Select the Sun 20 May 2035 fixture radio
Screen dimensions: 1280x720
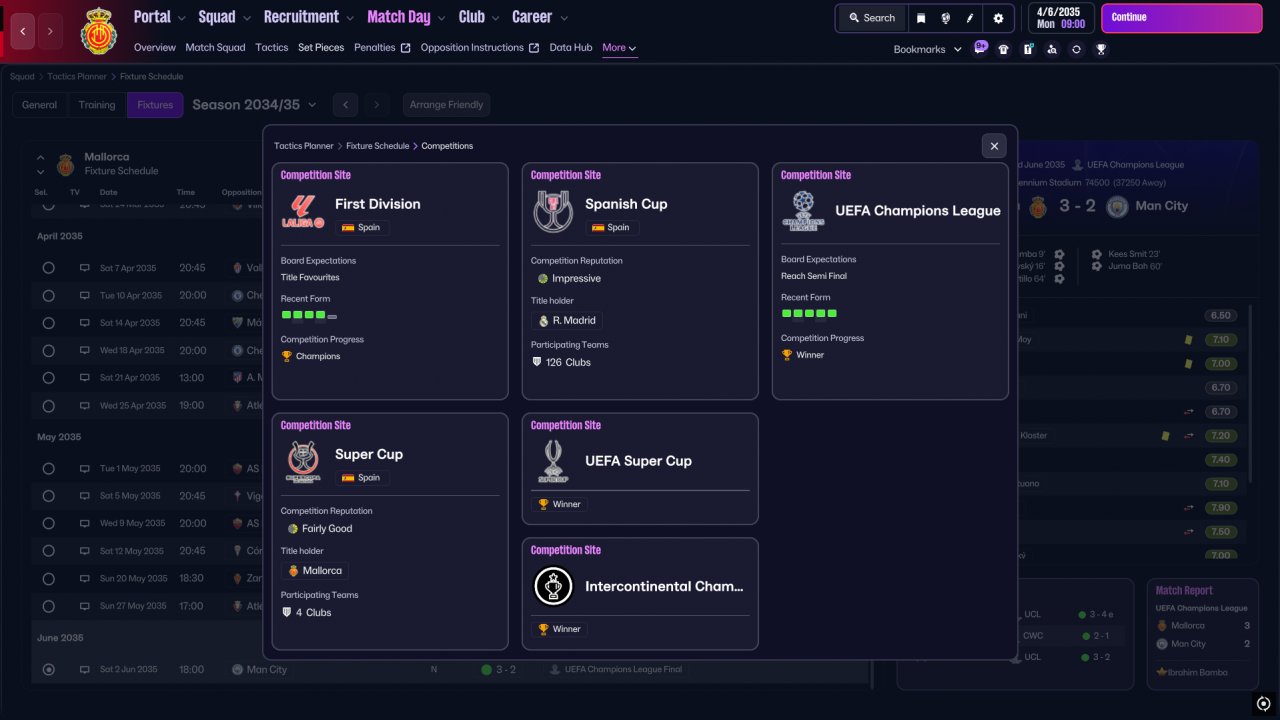48,578
